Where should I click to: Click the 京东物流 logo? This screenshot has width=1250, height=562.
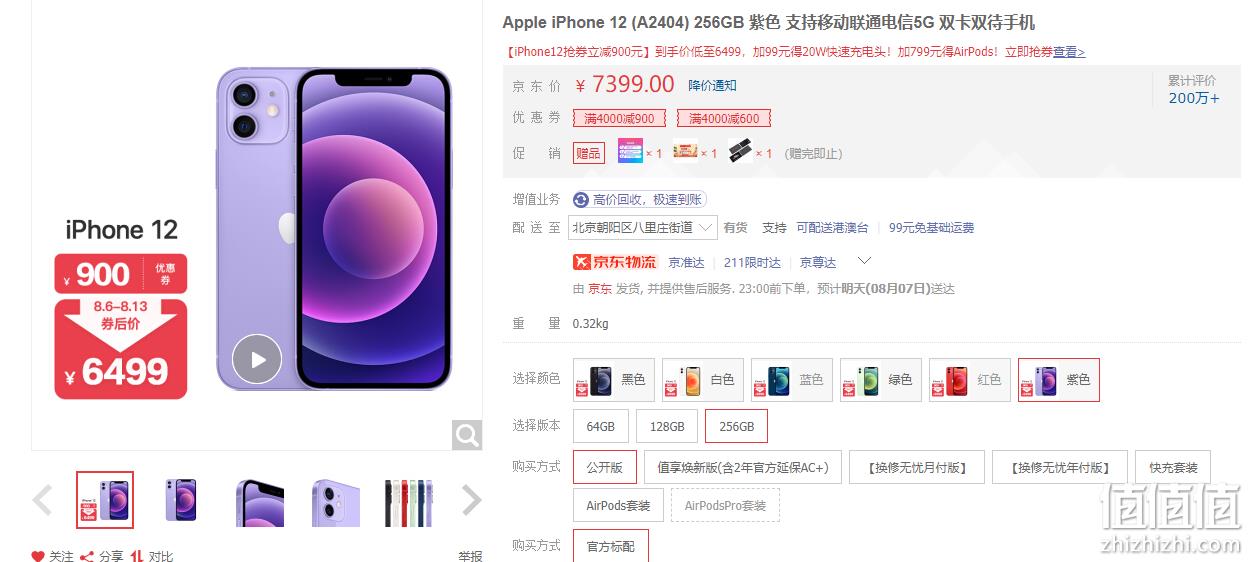tap(615, 262)
